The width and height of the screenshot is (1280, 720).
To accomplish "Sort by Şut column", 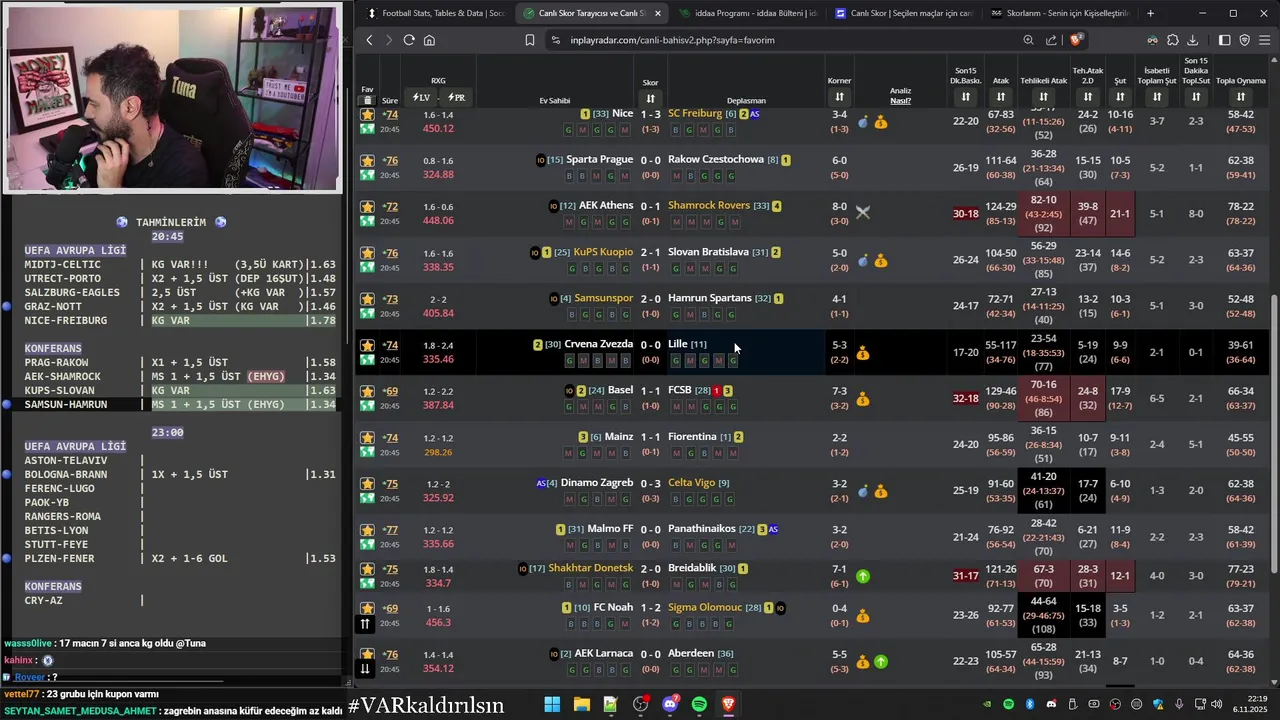I will tap(1120, 97).
